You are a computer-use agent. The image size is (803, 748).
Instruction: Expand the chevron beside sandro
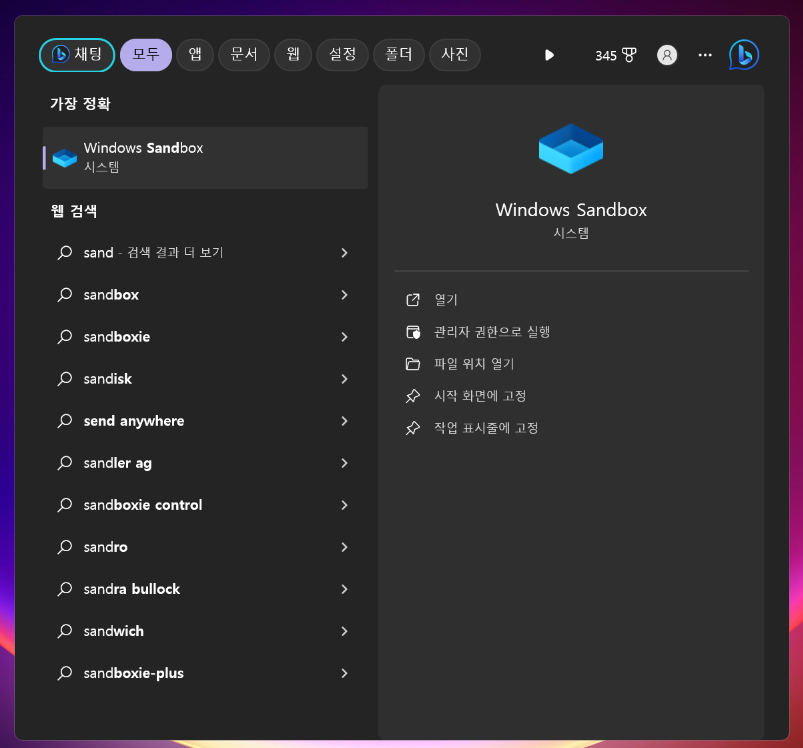[344, 547]
